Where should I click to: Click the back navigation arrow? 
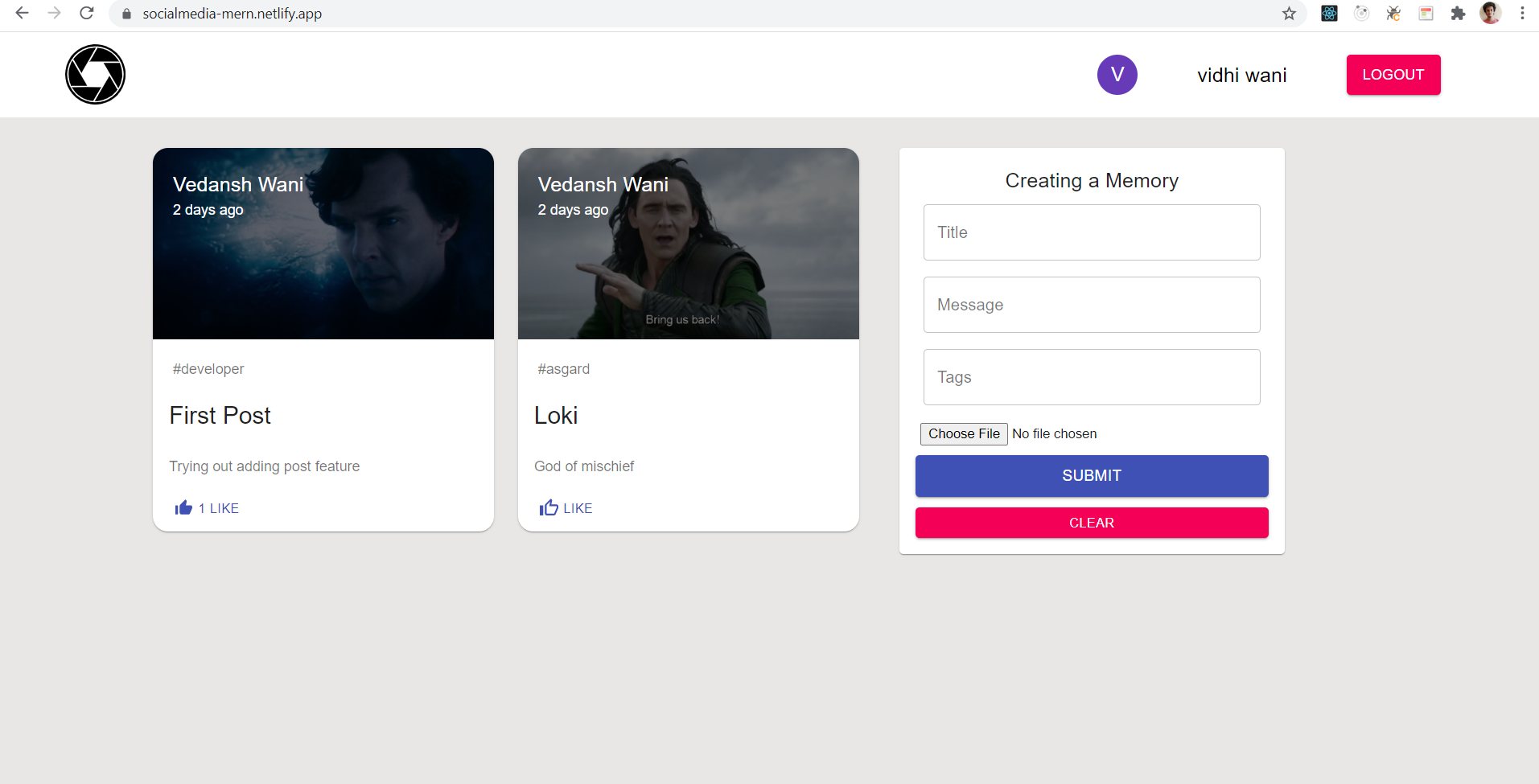pos(22,14)
